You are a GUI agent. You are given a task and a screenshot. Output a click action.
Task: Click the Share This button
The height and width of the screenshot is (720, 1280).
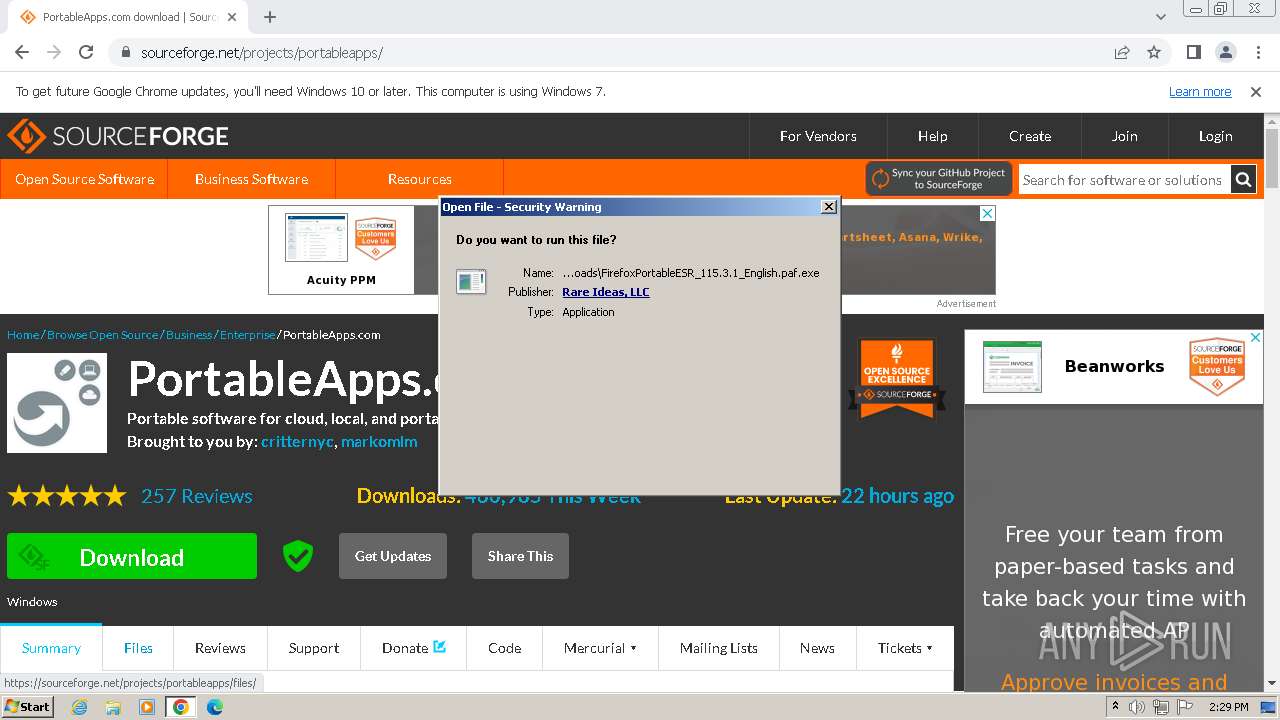520,556
